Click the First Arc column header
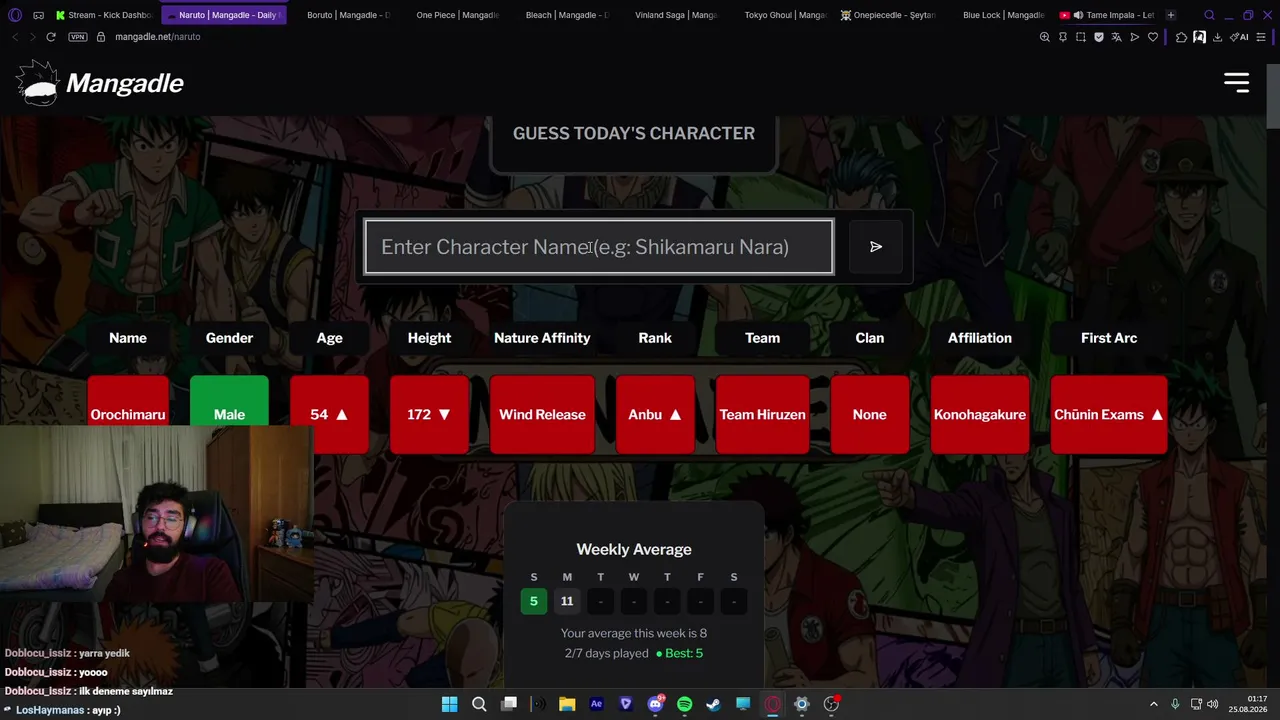Screen dimensions: 1280x720 tap(1109, 338)
